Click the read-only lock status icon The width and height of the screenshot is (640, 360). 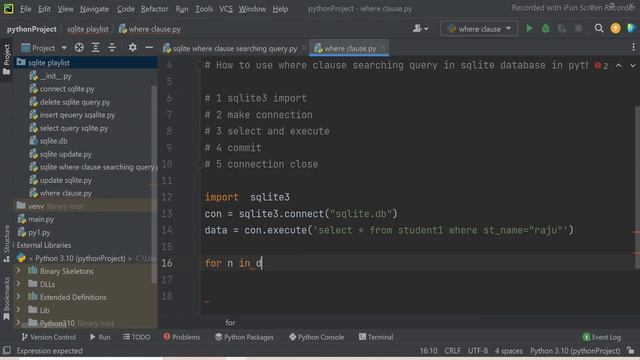coord(631,351)
